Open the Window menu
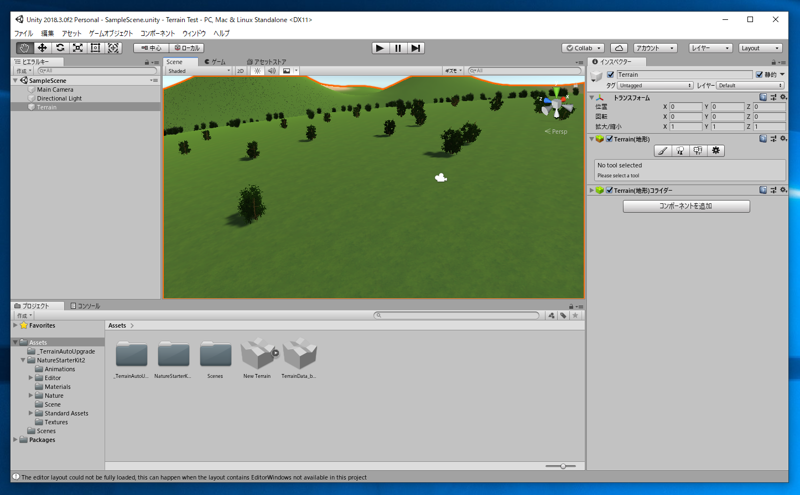The image size is (800, 495). pos(194,33)
